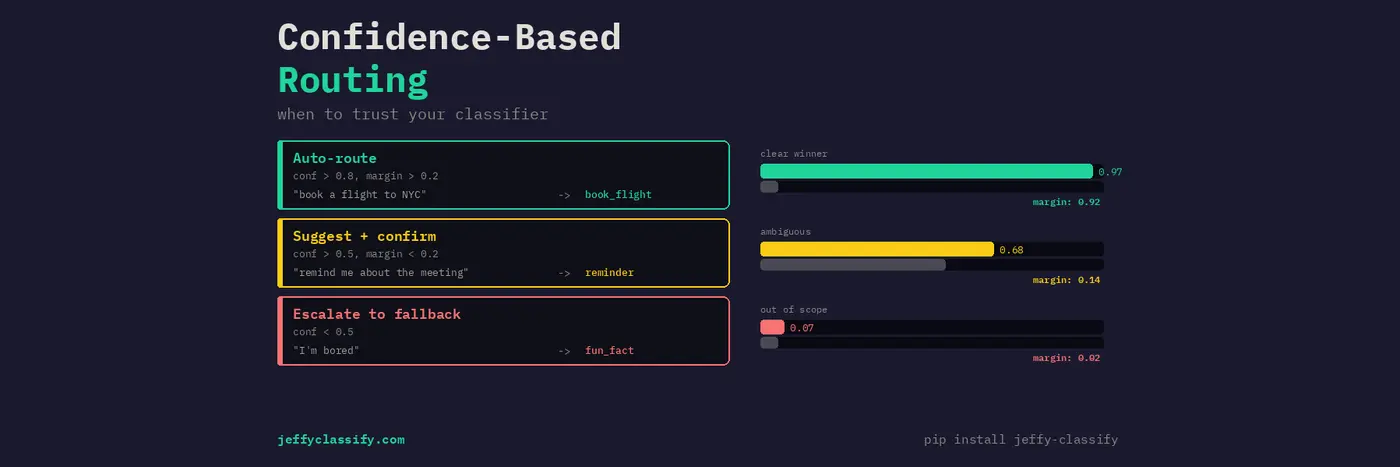Screen dimensions: 1400x467
Task: Click the jeffyclassify.com link
Action: click(x=341, y=439)
